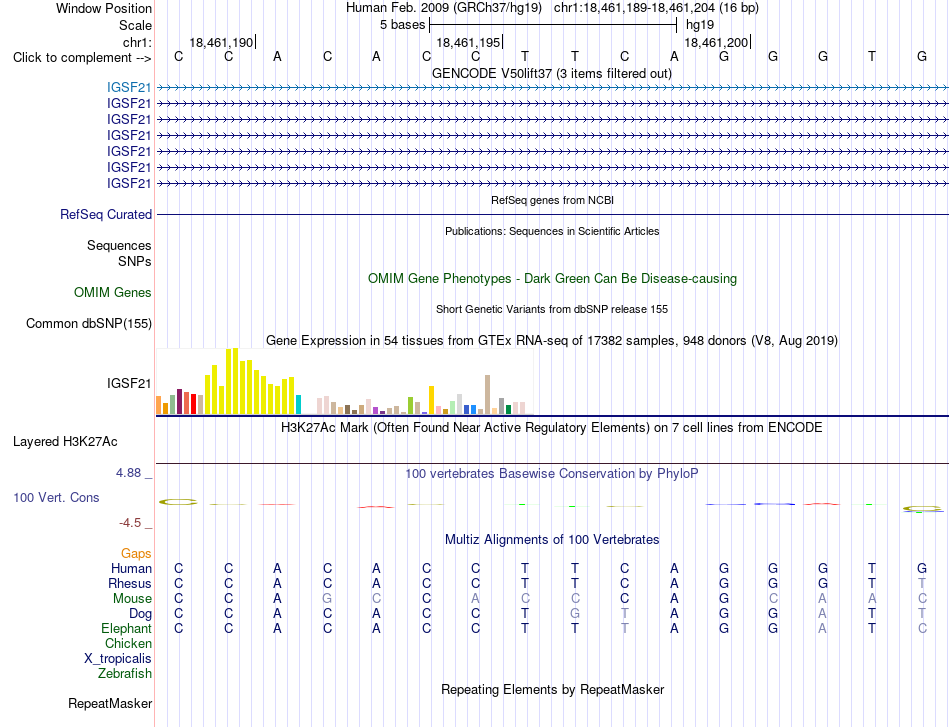950x727 pixels.
Task: Select the Zebrafish species row label
Action: click(x=125, y=673)
